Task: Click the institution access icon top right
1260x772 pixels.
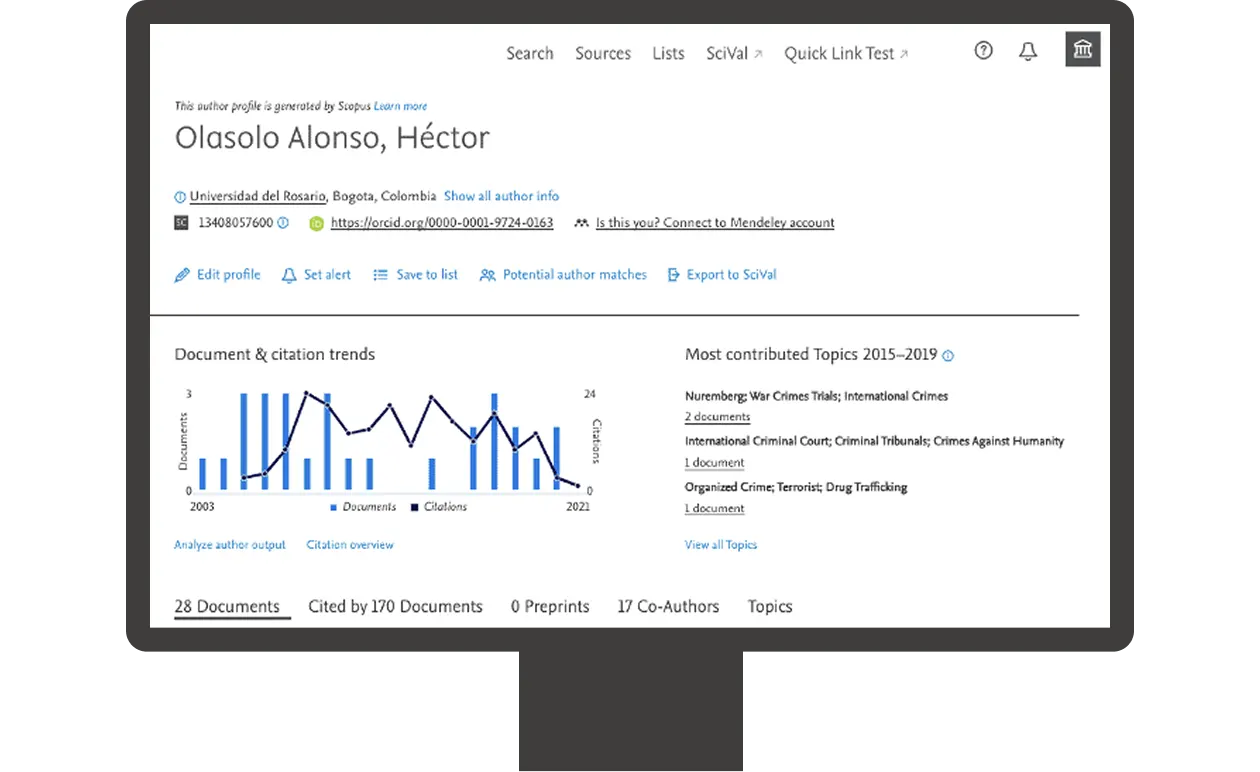Action: point(1082,48)
